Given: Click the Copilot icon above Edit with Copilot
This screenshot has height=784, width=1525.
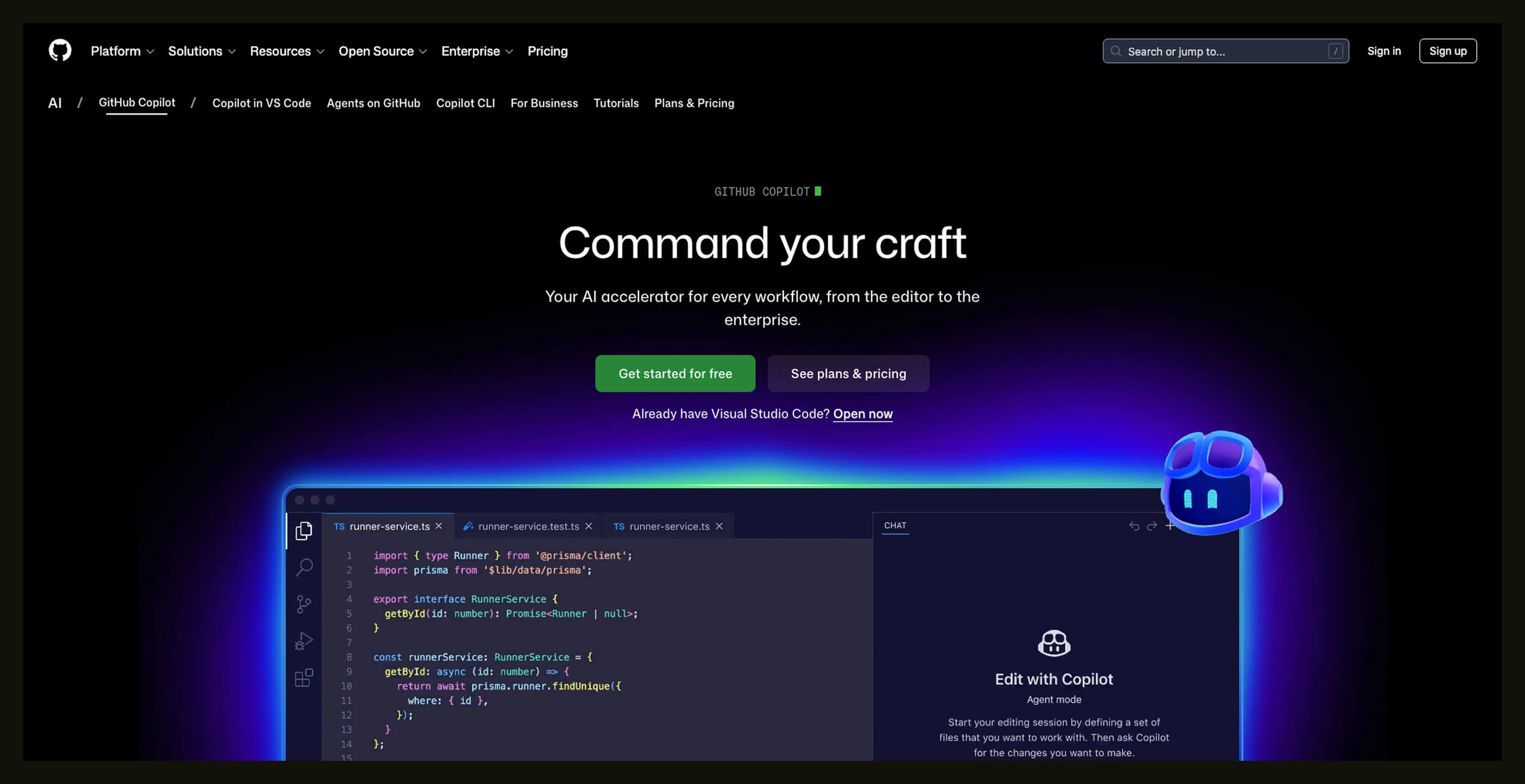Looking at the screenshot, I should (x=1054, y=643).
